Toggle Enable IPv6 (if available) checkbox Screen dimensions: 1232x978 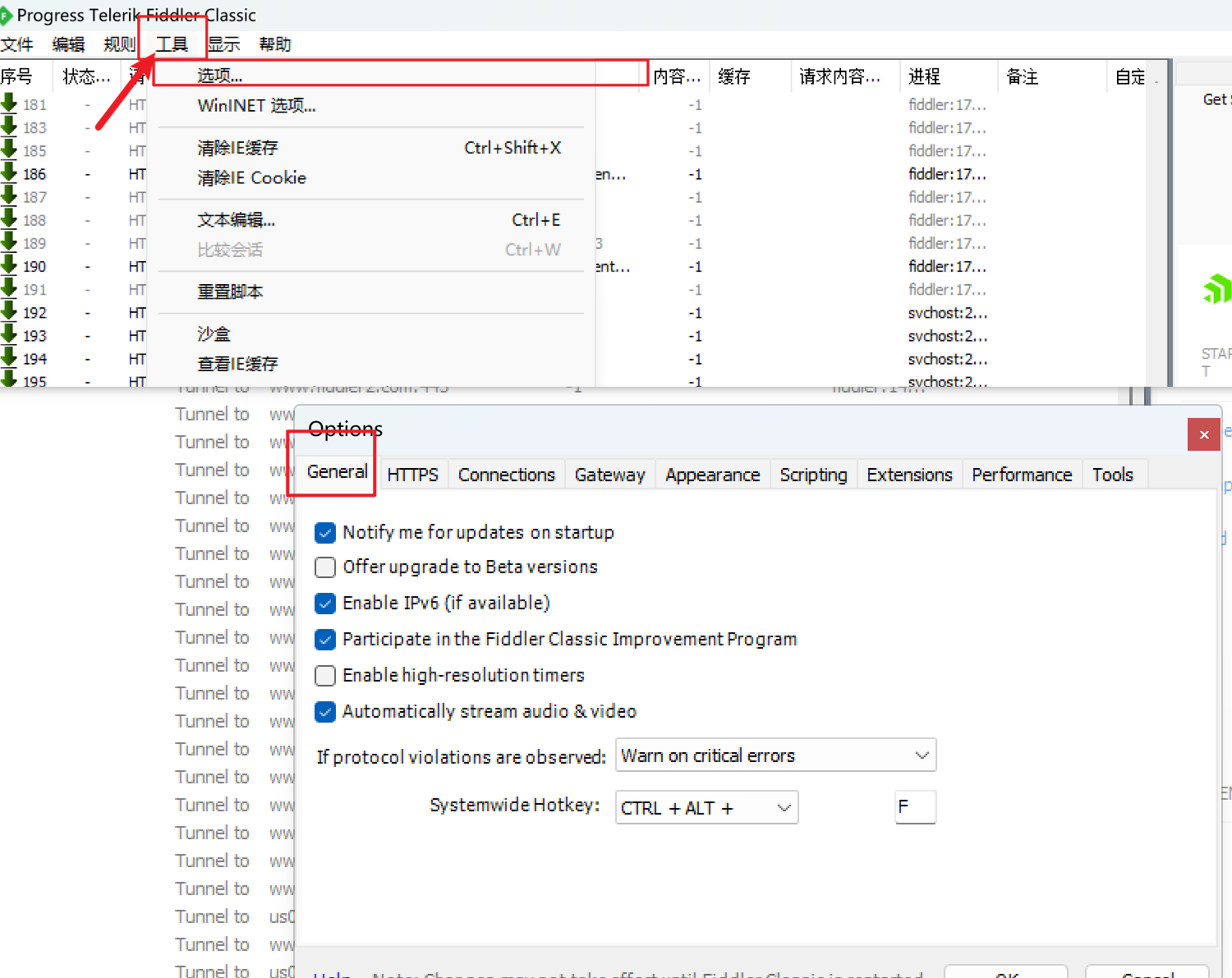pos(325,604)
